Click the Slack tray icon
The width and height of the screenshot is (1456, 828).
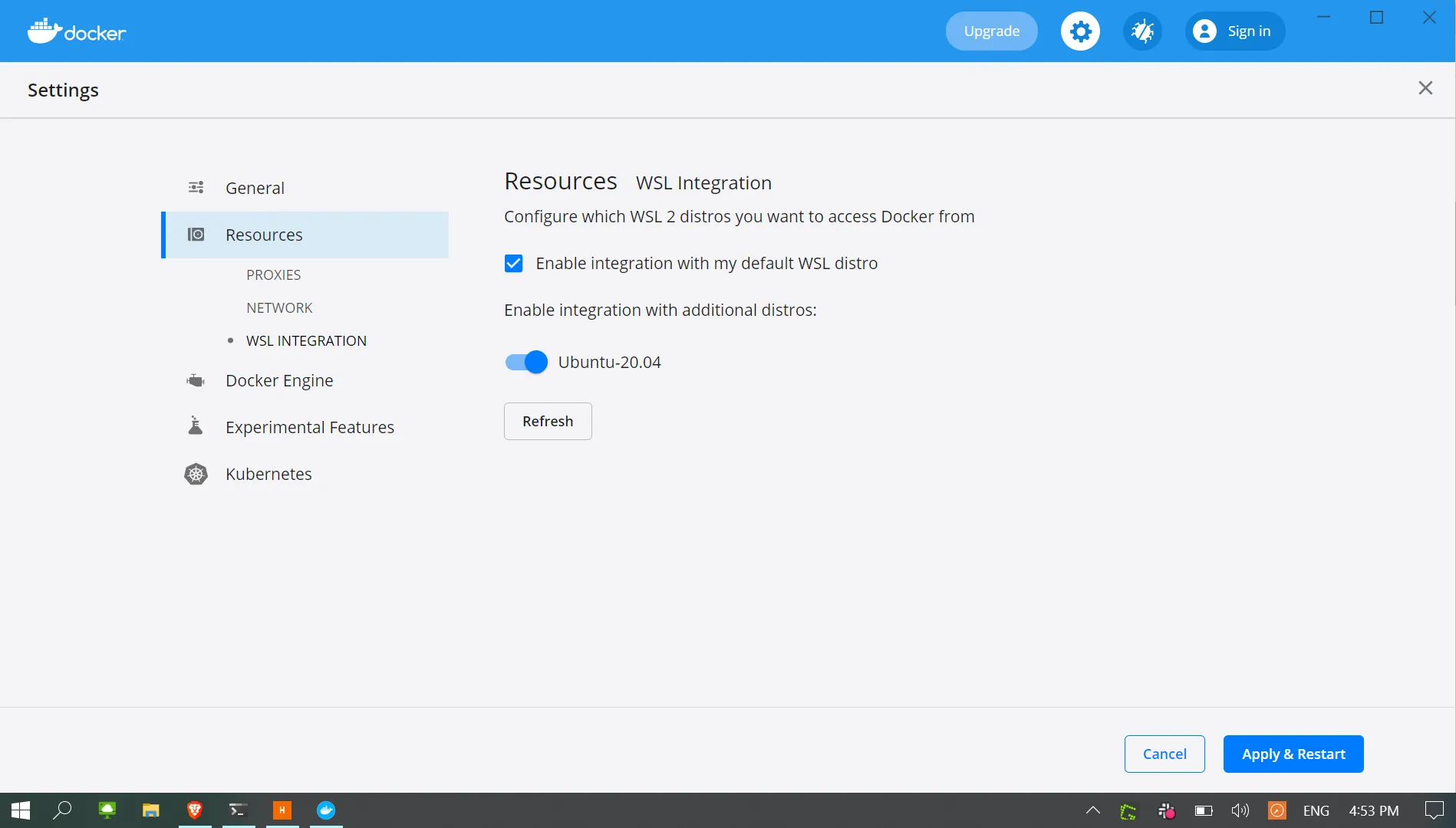click(1167, 810)
